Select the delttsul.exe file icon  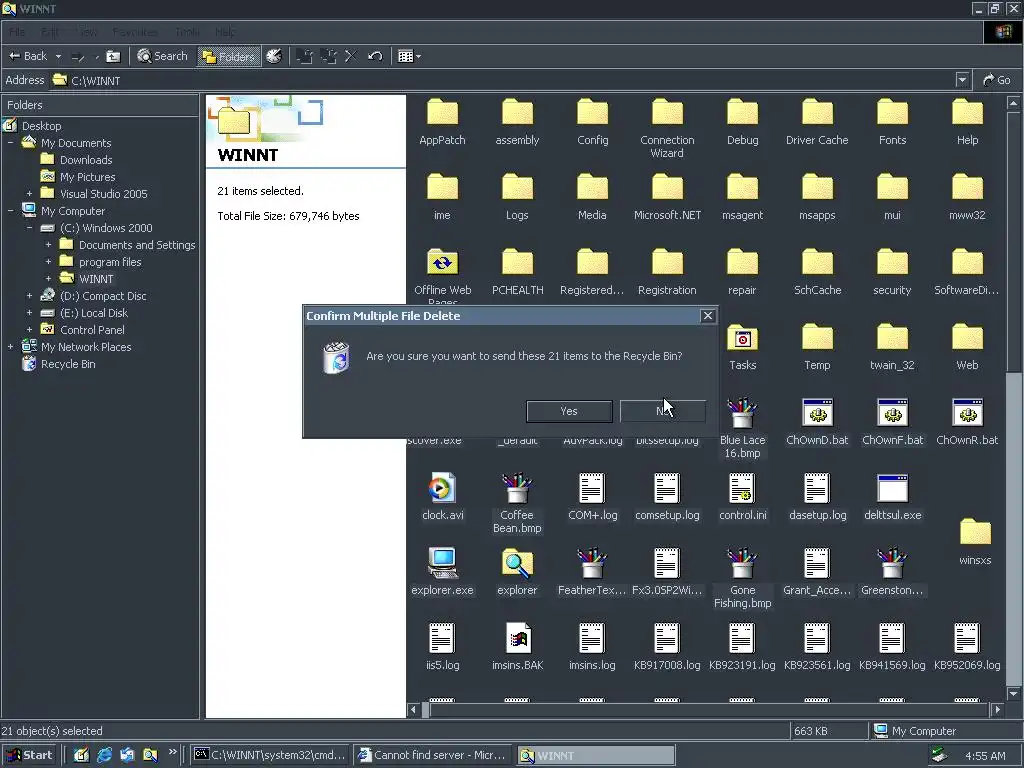892,488
